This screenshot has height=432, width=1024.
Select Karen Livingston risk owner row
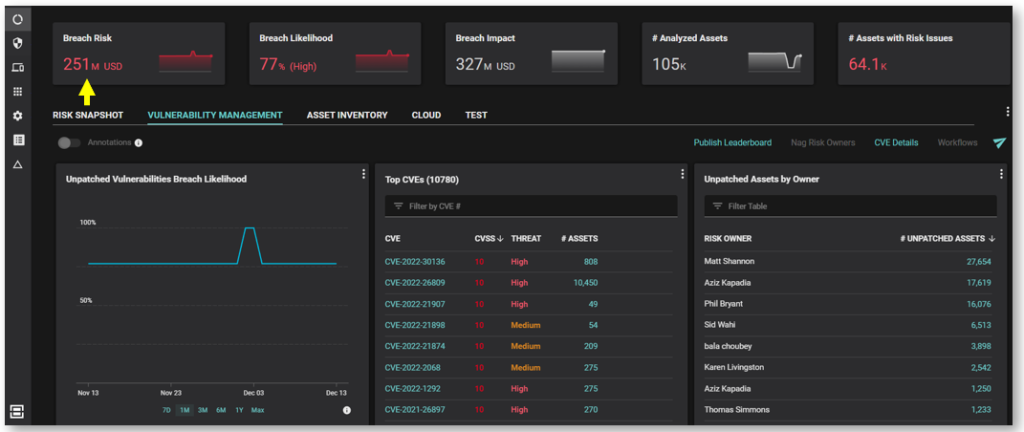click(850, 367)
